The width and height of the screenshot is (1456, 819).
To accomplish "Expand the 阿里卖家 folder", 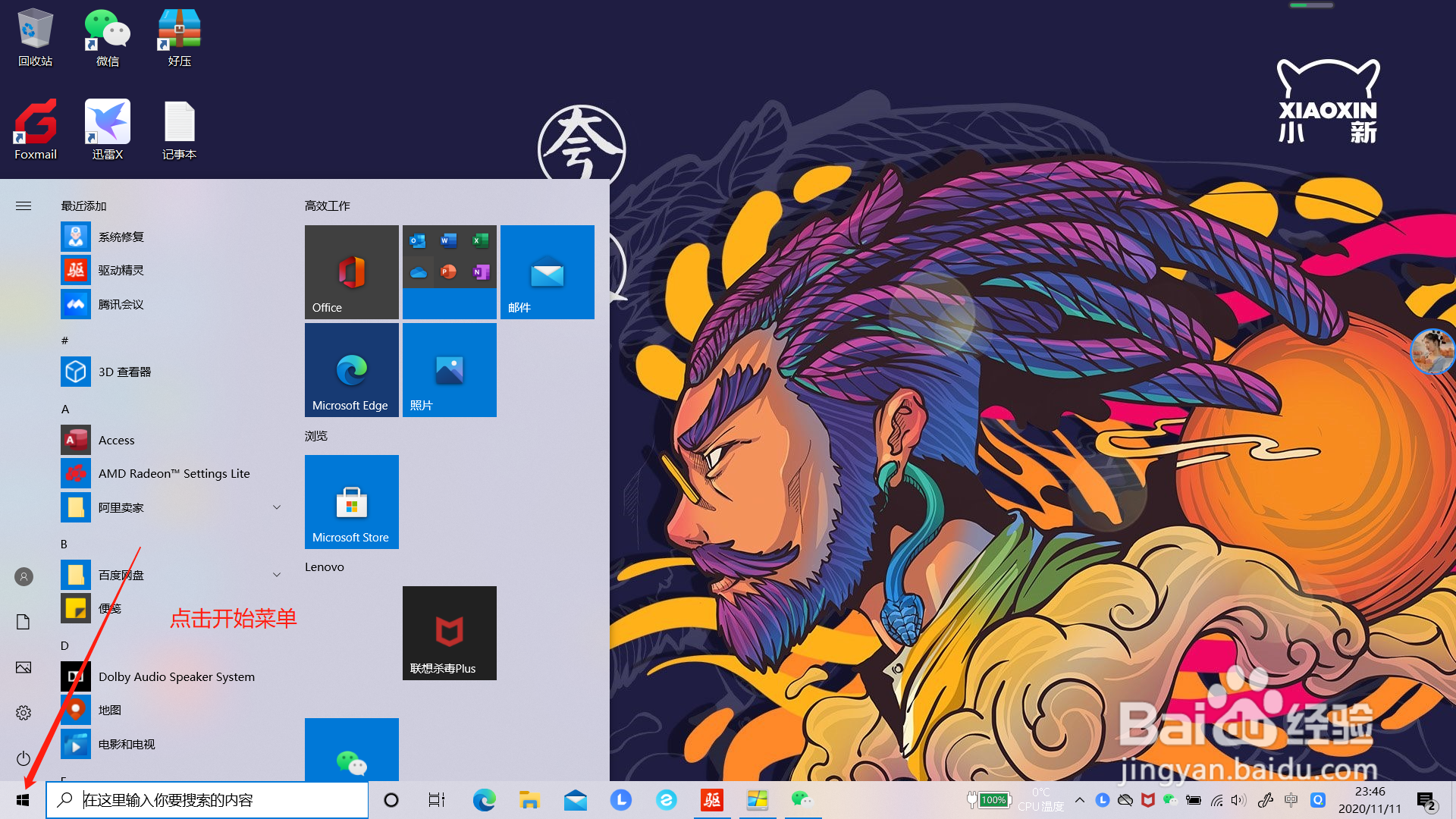I will click(x=277, y=507).
